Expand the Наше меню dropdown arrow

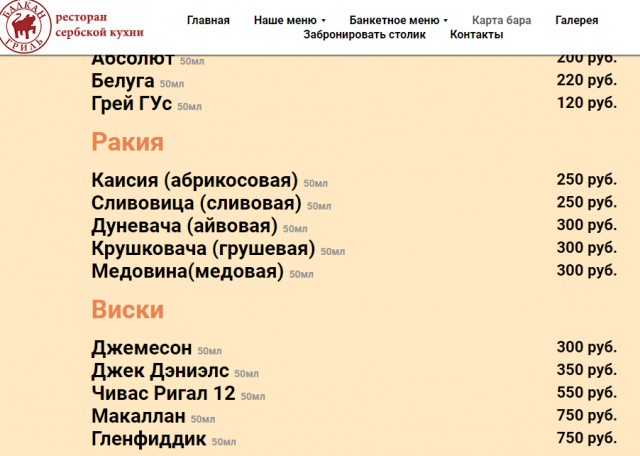coord(323,20)
